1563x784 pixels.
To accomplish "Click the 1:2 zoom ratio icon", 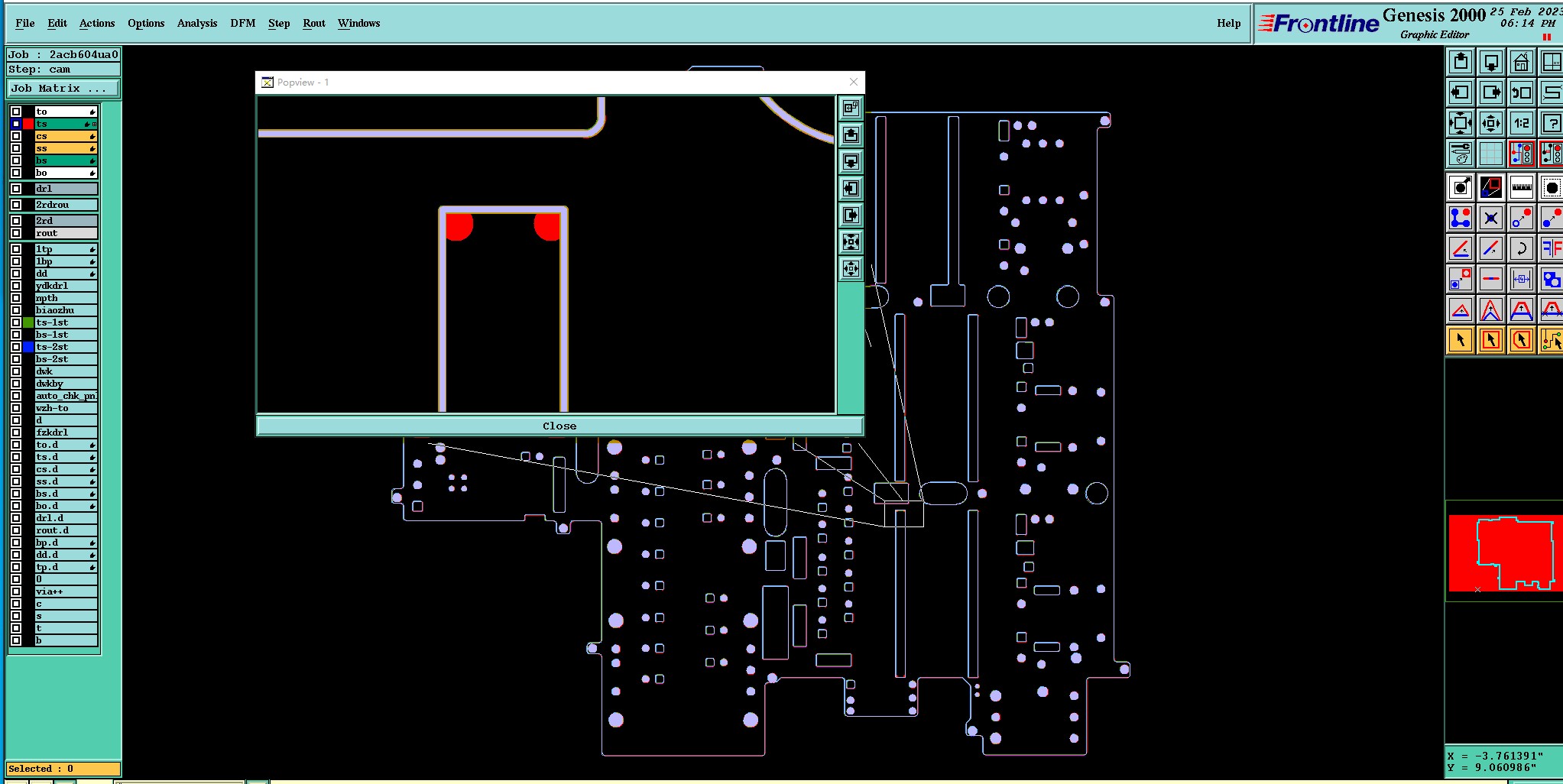I will pos(1522,123).
